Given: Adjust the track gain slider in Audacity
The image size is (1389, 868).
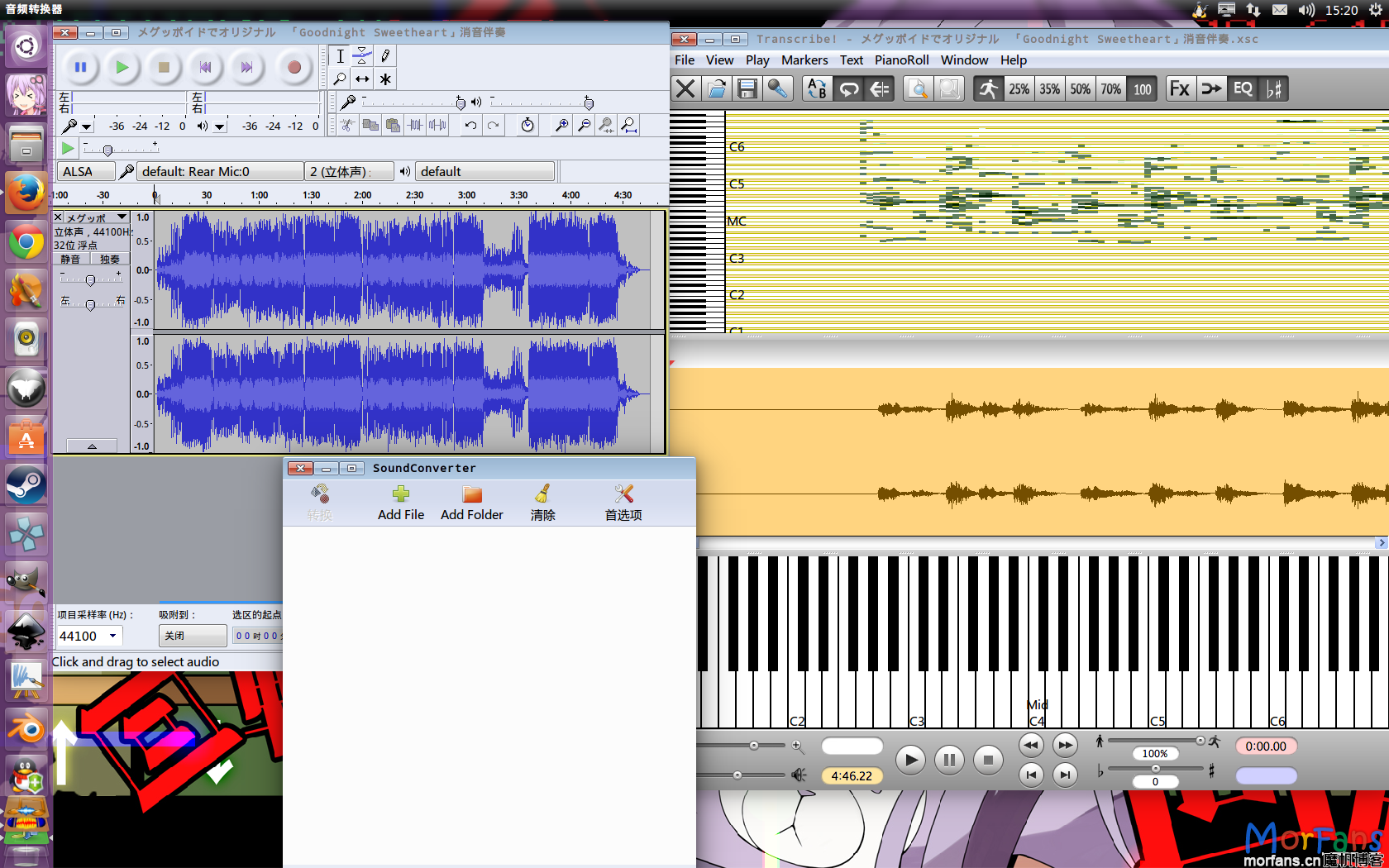Looking at the screenshot, I should coord(90,280).
